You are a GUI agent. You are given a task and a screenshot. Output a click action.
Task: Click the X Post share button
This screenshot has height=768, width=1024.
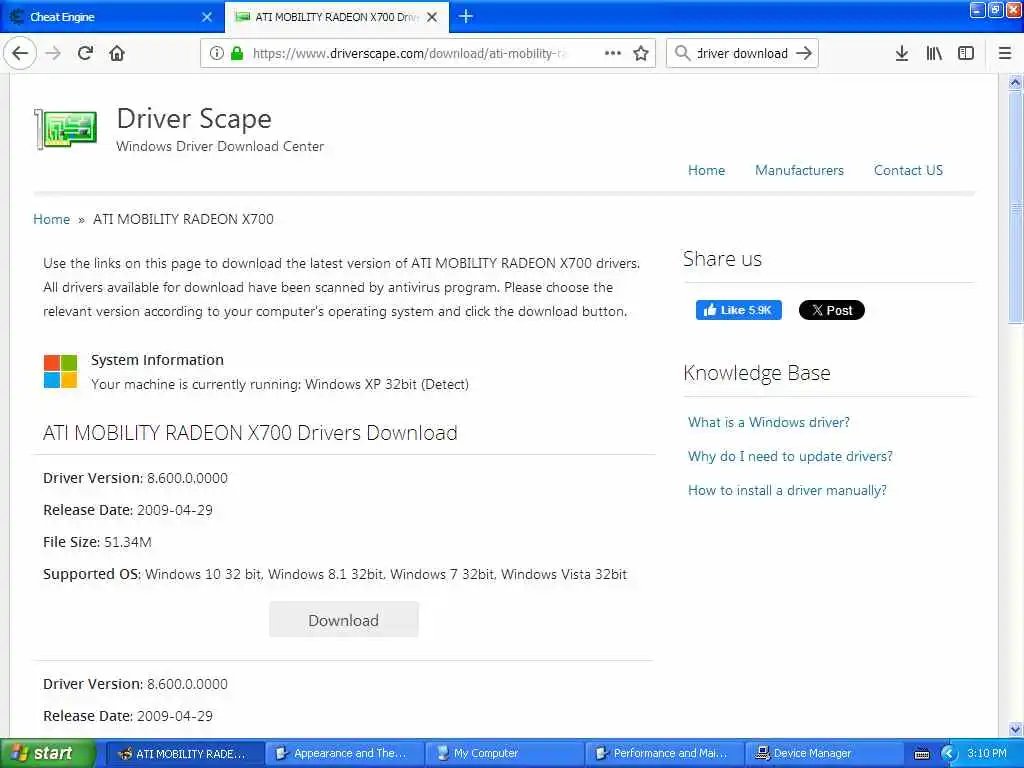[x=831, y=310]
